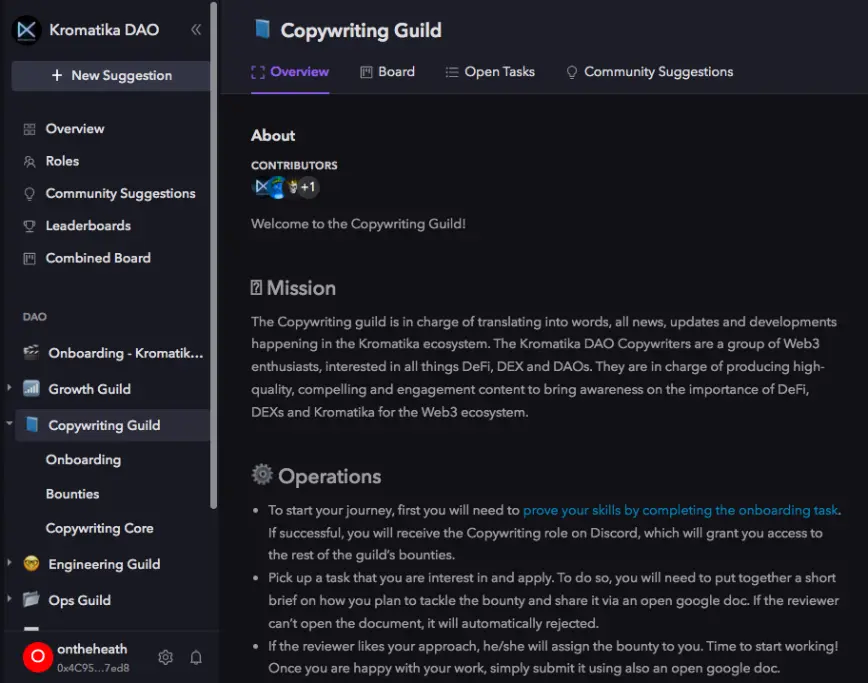Click the About heading
The image size is (868, 683).
273,136
